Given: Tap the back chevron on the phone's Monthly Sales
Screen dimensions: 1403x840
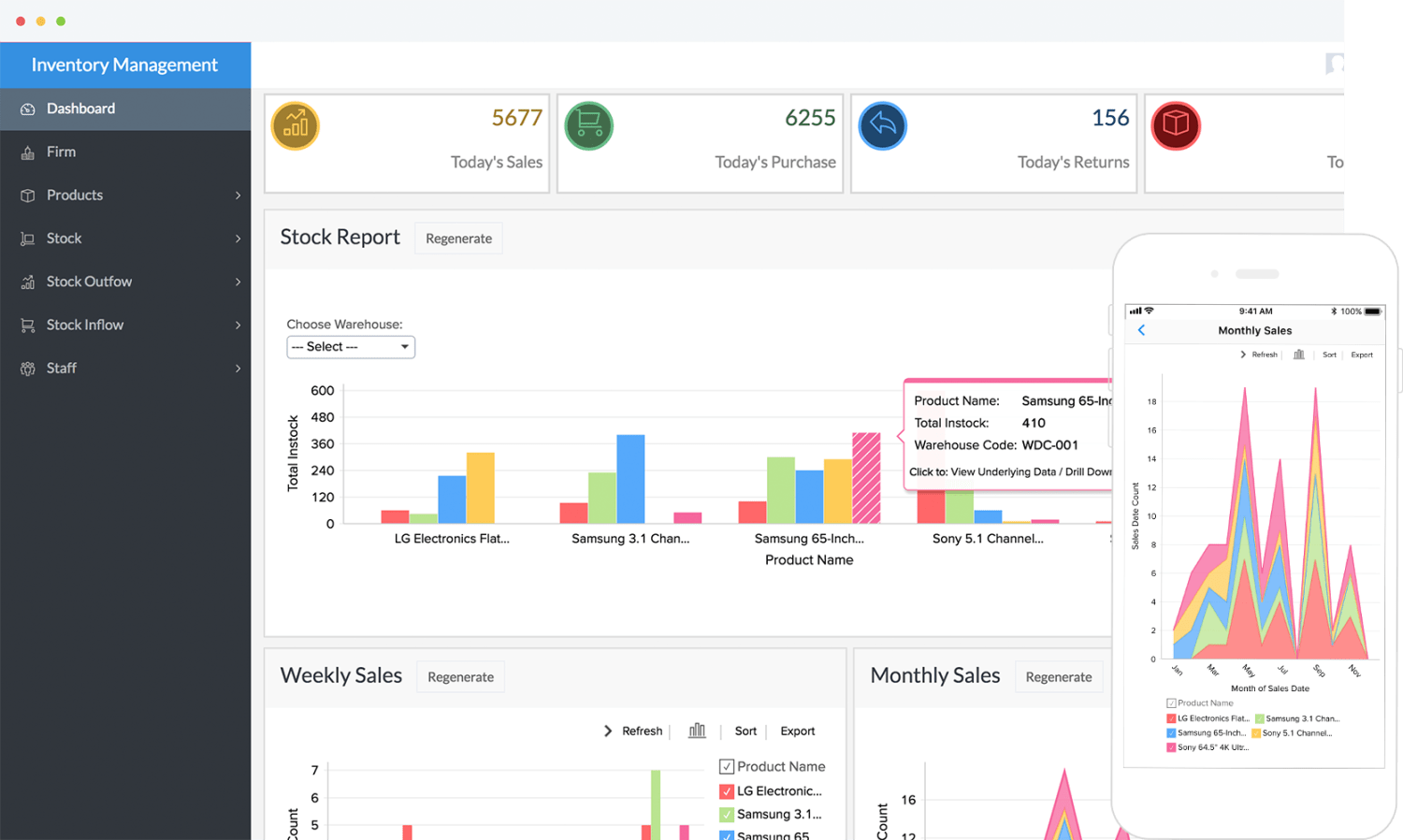Looking at the screenshot, I should click(1141, 330).
